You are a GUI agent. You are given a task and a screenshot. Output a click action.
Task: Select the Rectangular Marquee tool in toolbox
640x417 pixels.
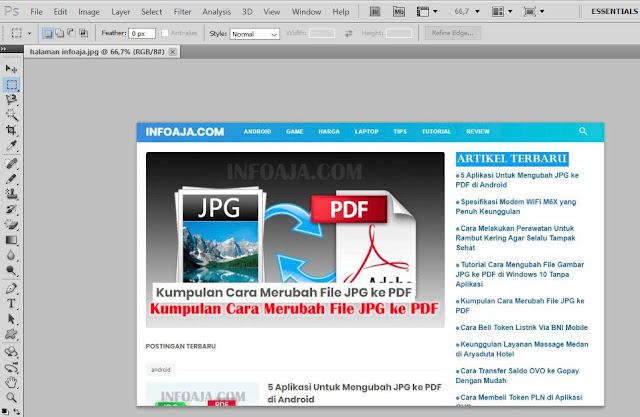11,84
